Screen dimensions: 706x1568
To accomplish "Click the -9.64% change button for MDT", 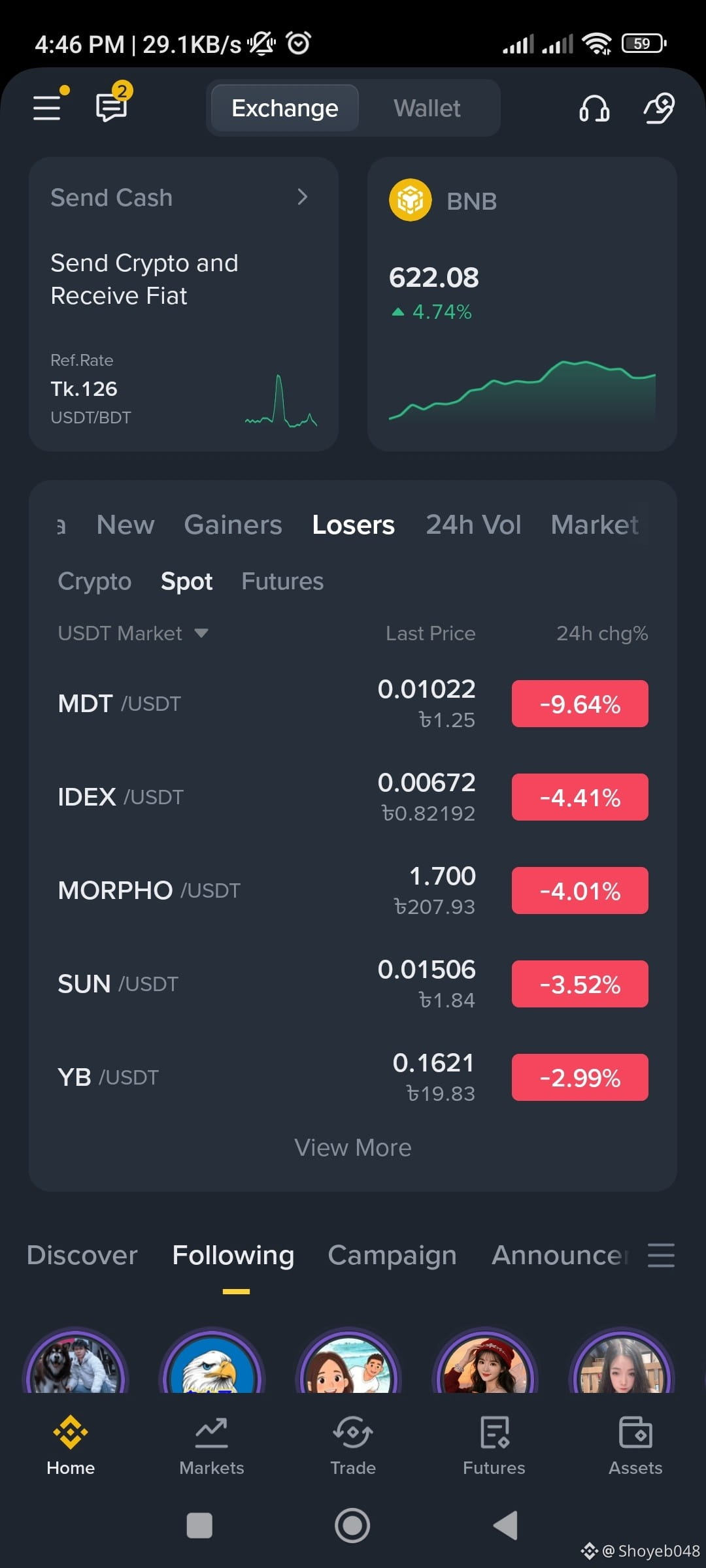I will [x=580, y=704].
